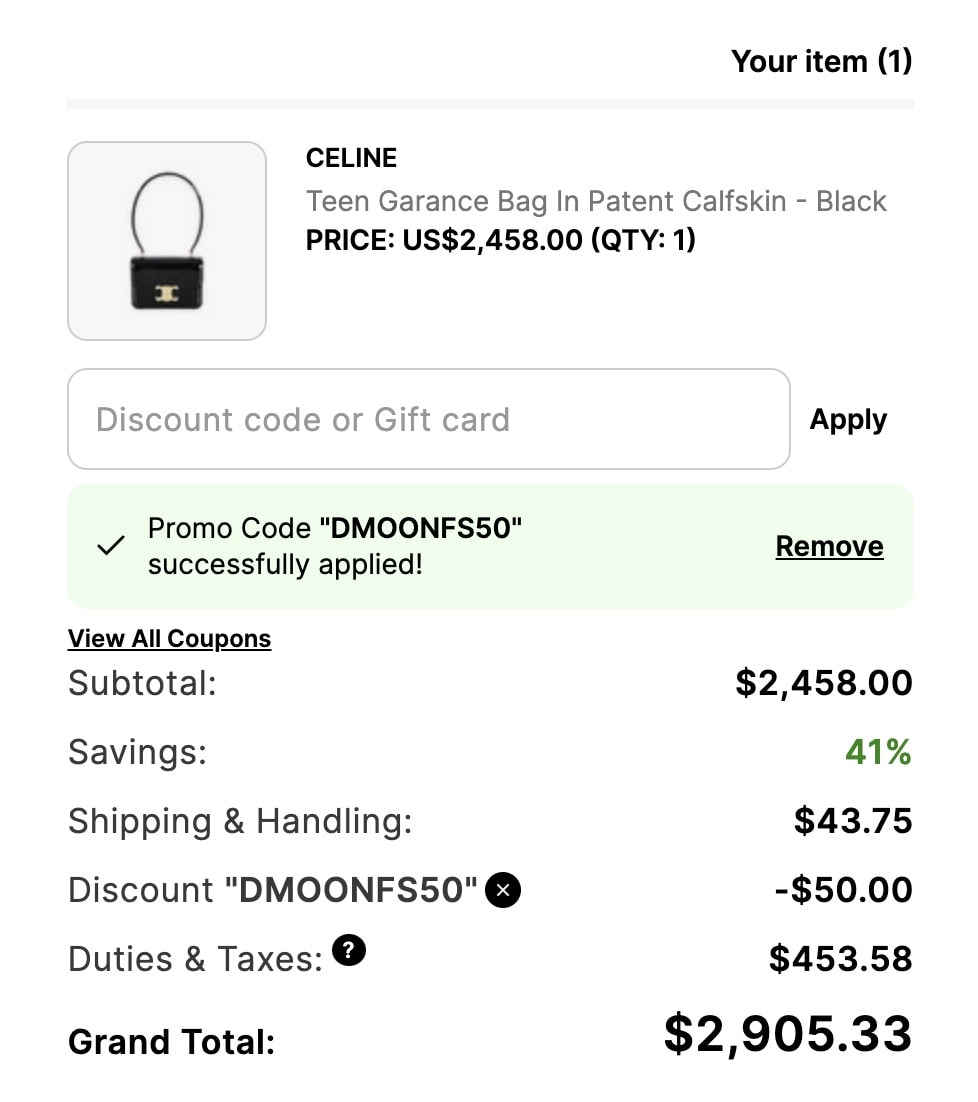Click the green 41% savings value
Image resolution: width=978 pixels, height=1102 pixels.
click(x=878, y=752)
